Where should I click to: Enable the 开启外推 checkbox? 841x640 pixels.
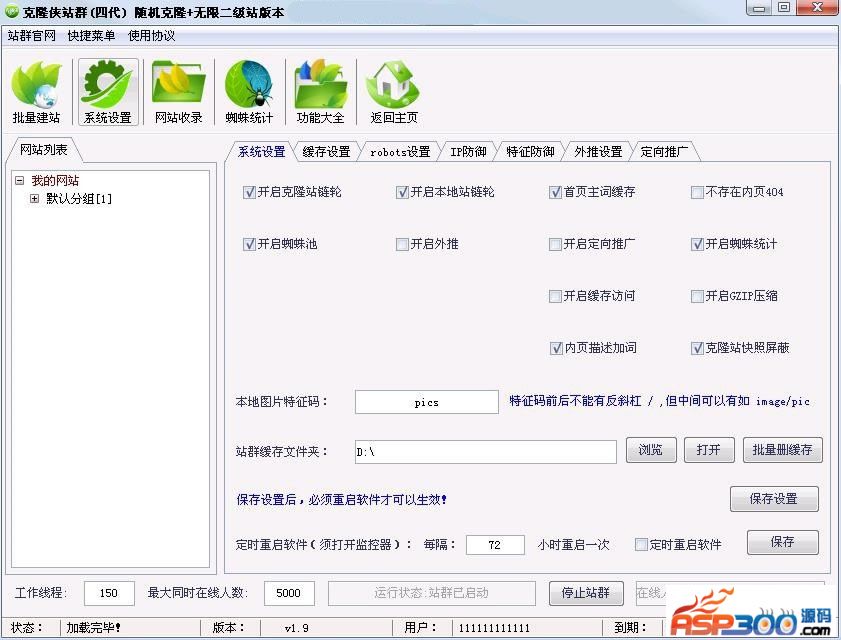click(x=402, y=245)
